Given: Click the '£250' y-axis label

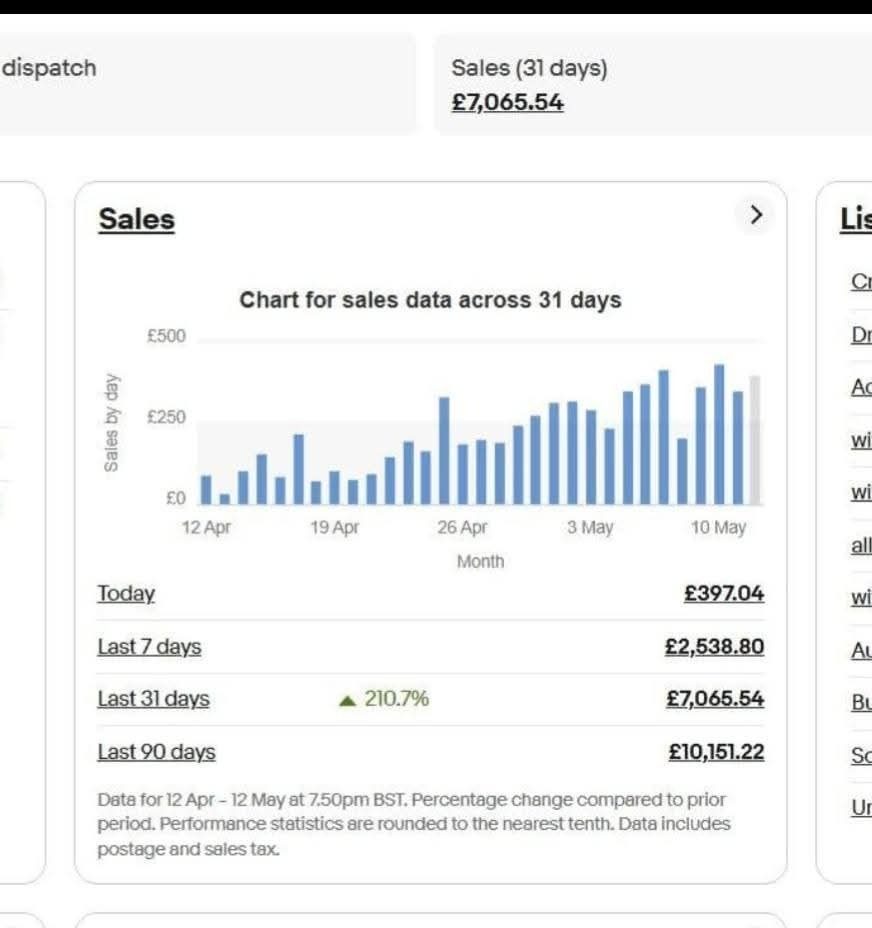Looking at the screenshot, I should (166, 417).
